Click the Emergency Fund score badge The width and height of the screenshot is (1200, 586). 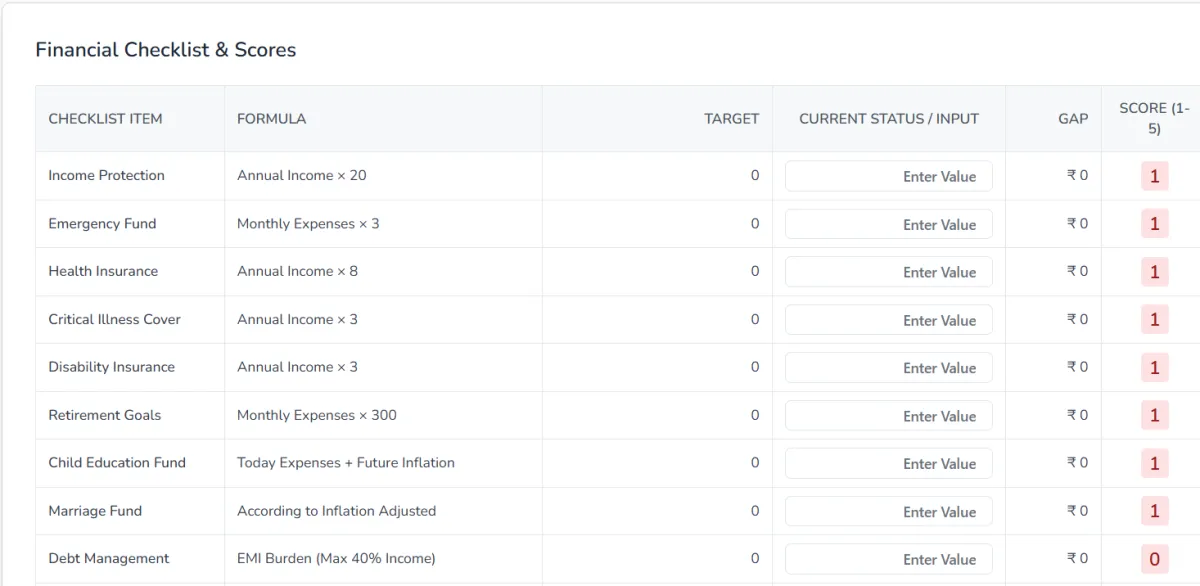1154,224
